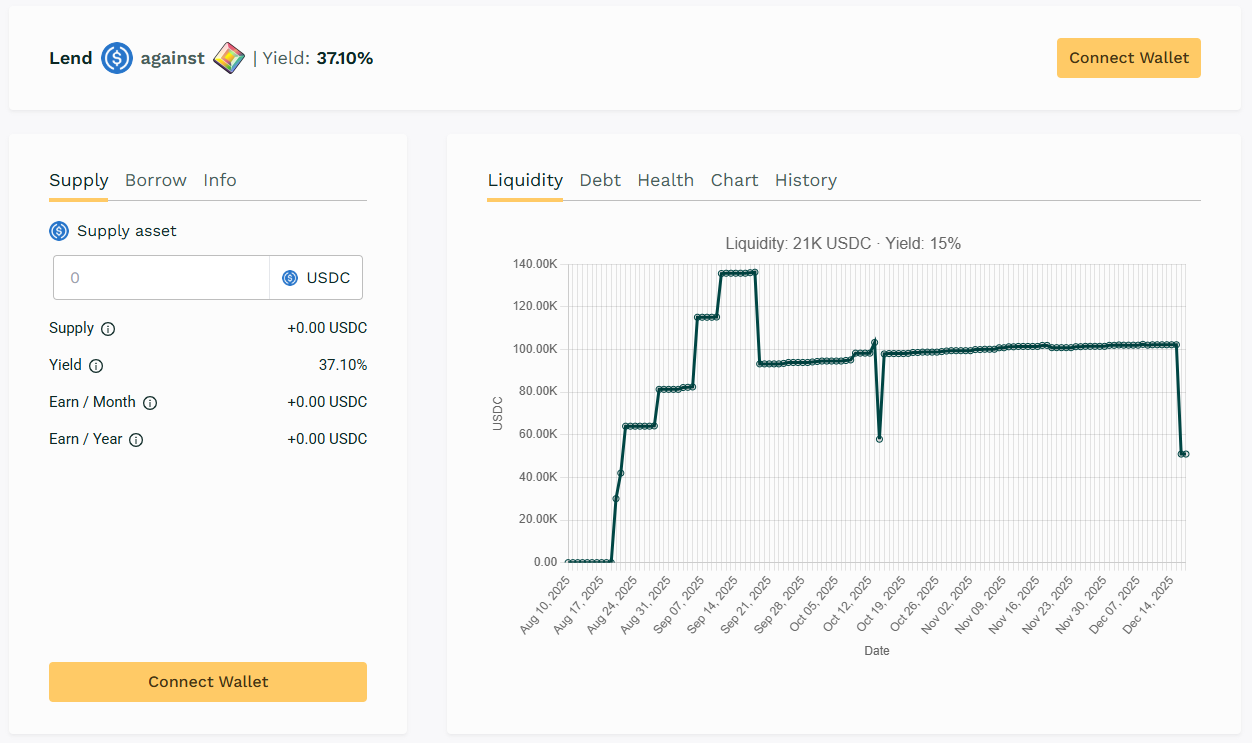The height and width of the screenshot is (743, 1252).
Task: Click the colorful collateral token icon
Action: click(229, 58)
